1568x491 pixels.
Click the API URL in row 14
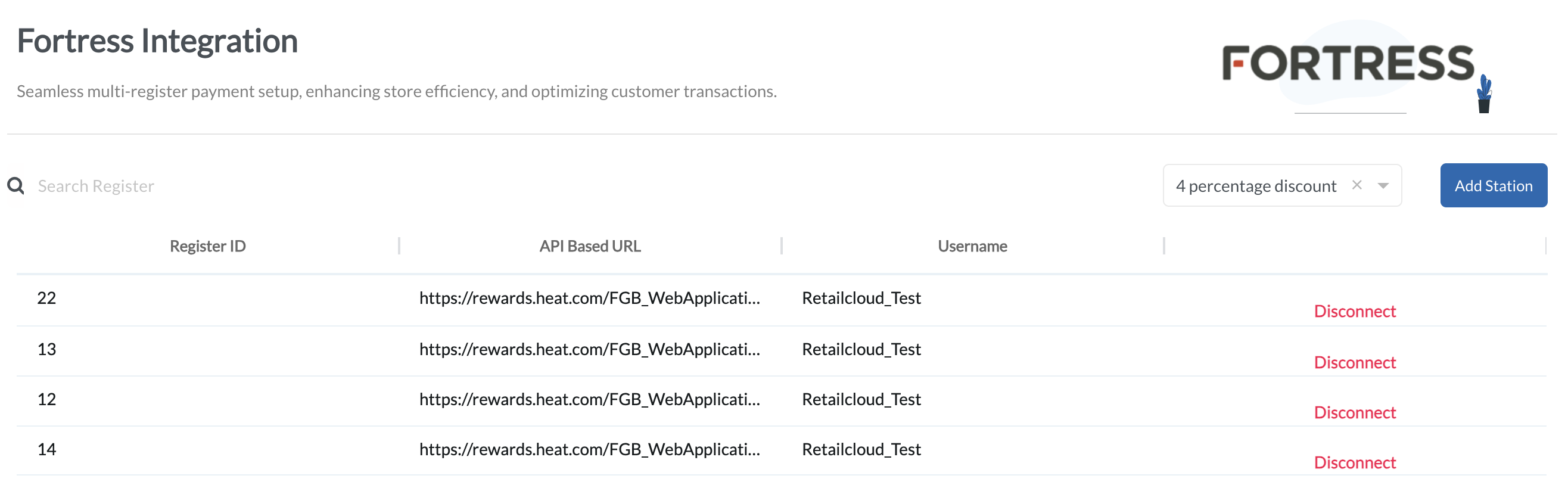589,449
